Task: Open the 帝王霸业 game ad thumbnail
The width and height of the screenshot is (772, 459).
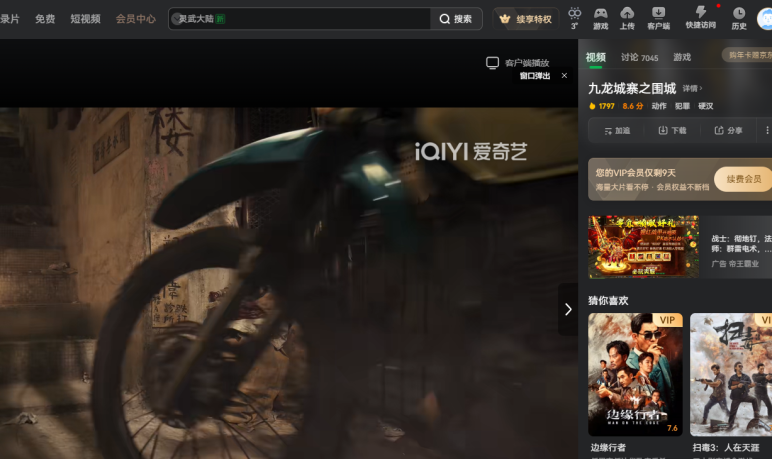Action: point(643,247)
